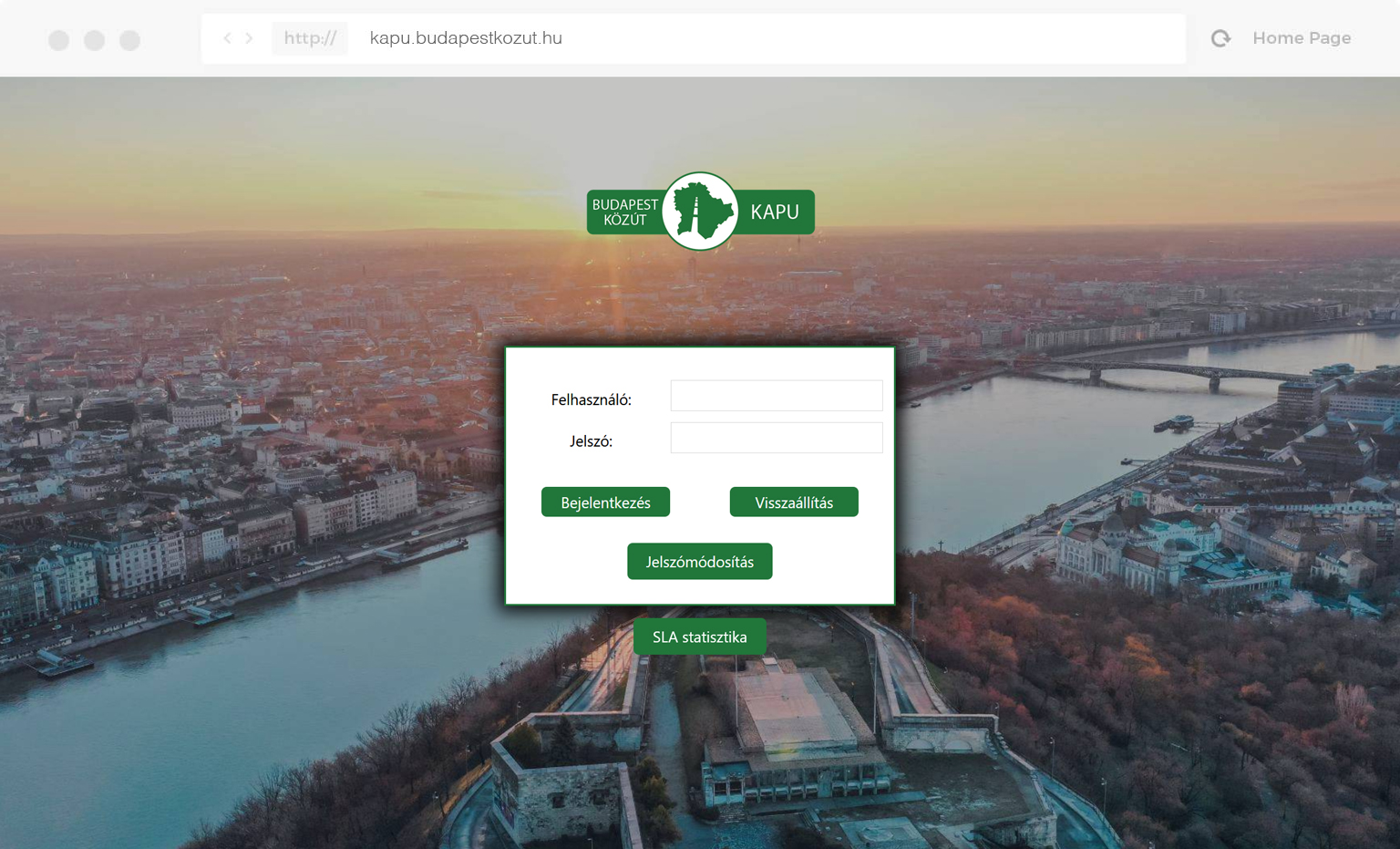Viewport: 1400px width, 849px height.
Task: Click the third gray window control dot
Action: pyautogui.click(x=129, y=40)
